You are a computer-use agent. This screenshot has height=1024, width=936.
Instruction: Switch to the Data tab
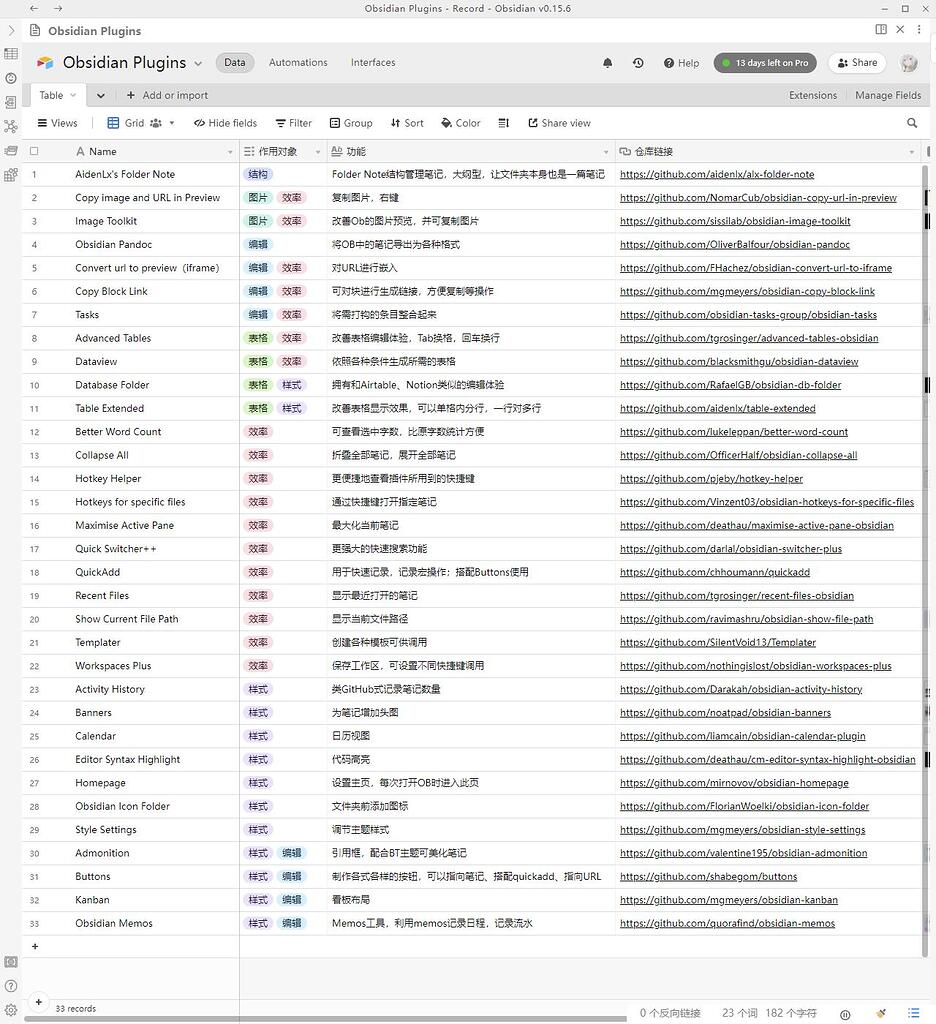pyautogui.click(x=234, y=63)
